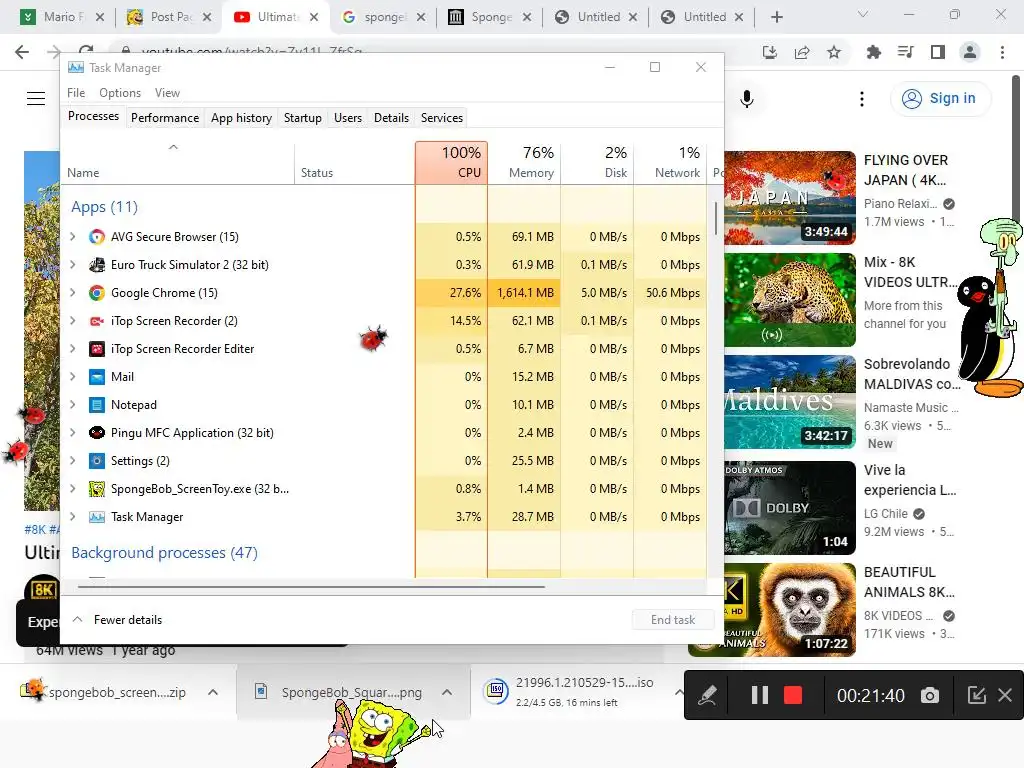Click YouTube voice search microphone icon

tap(747, 99)
